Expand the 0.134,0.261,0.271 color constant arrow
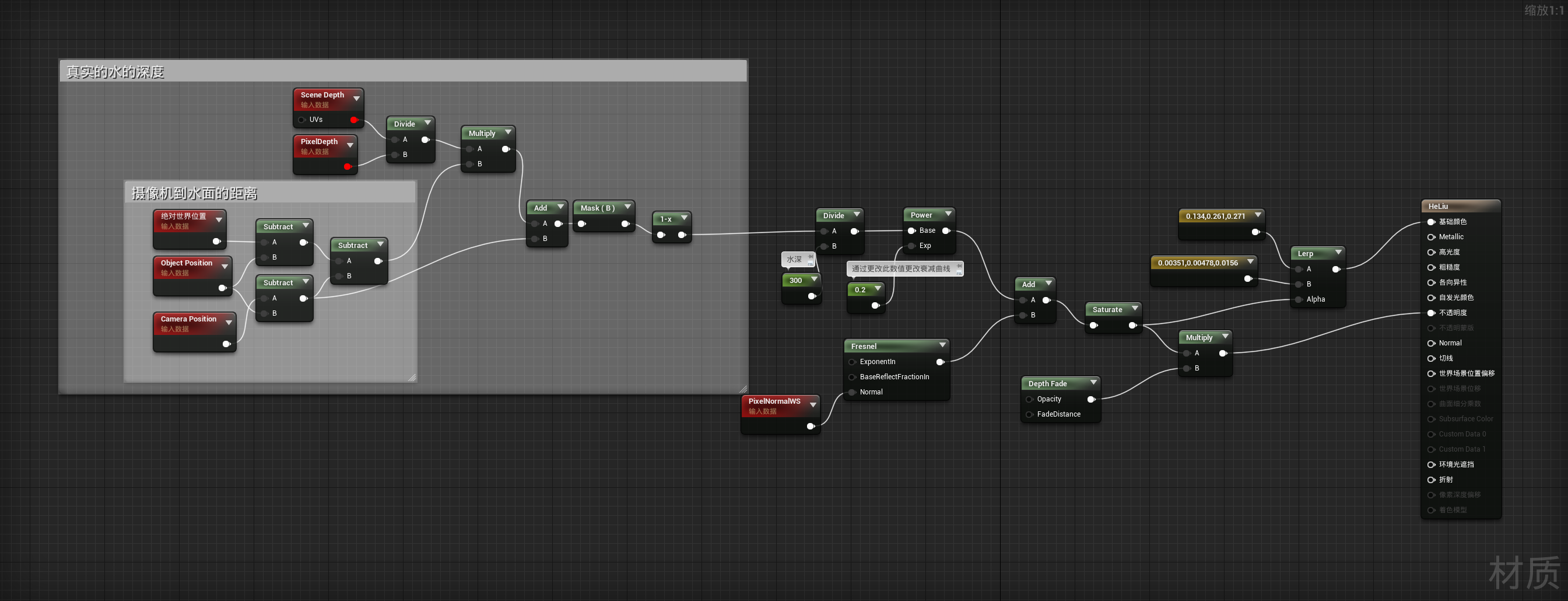The height and width of the screenshot is (601, 1568). (1258, 215)
